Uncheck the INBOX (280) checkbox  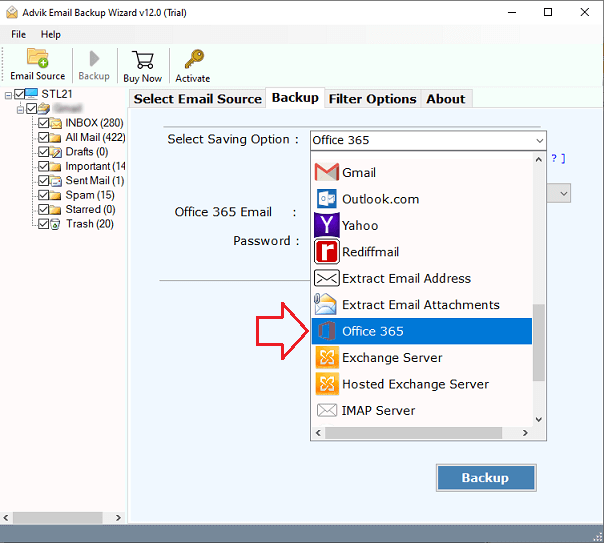(44, 123)
